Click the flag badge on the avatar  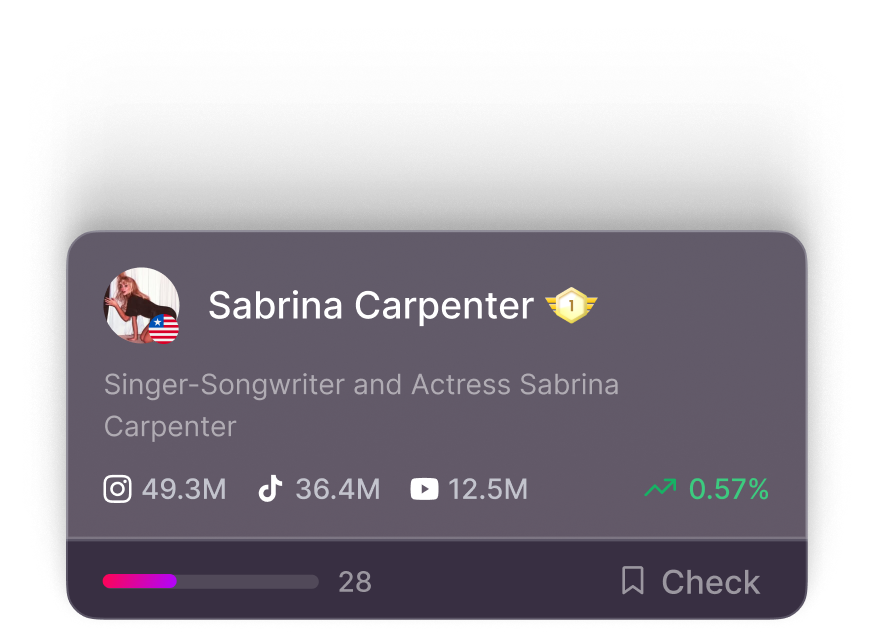[x=163, y=329]
